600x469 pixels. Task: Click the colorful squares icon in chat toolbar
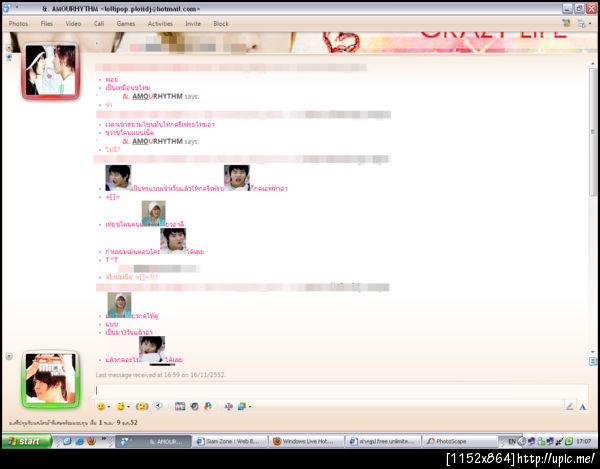pos(180,407)
